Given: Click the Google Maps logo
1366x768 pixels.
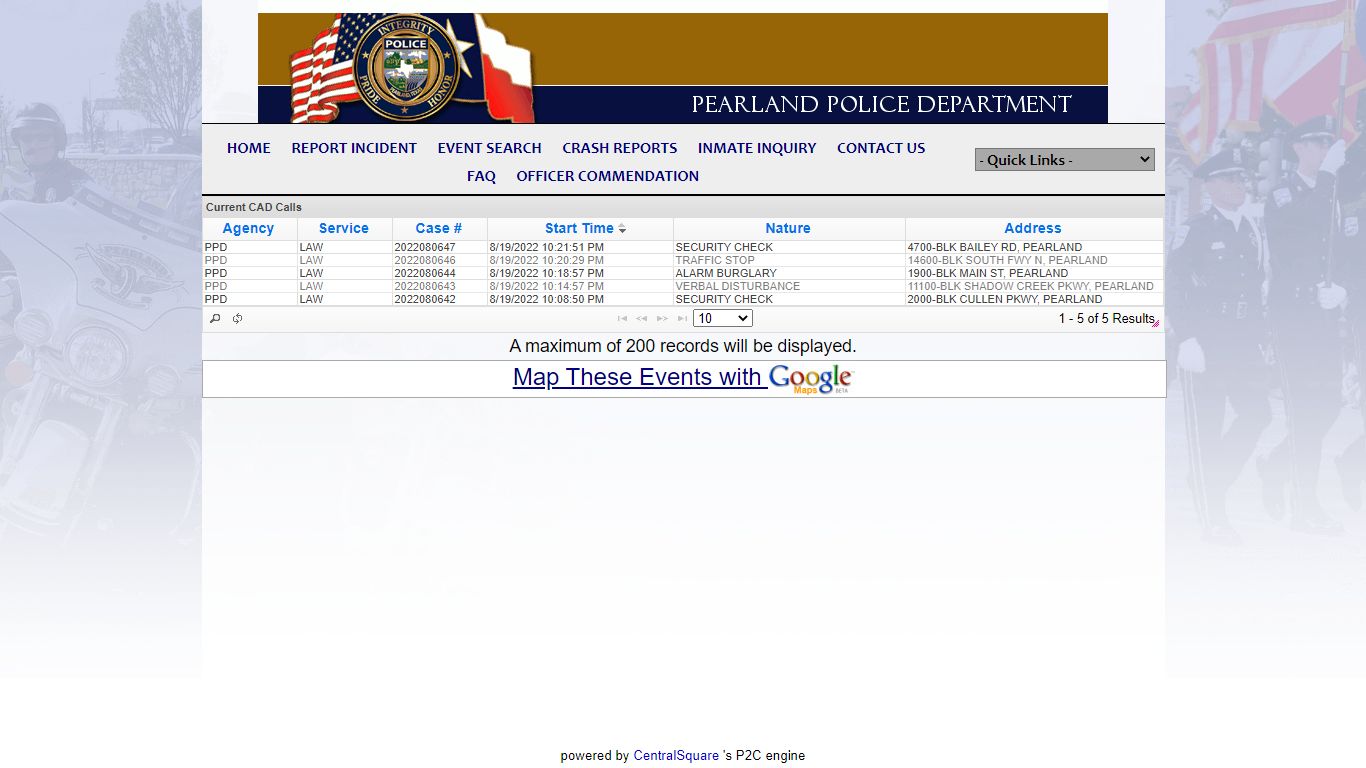Looking at the screenshot, I should pyautogui.click(x=810, y=379).
